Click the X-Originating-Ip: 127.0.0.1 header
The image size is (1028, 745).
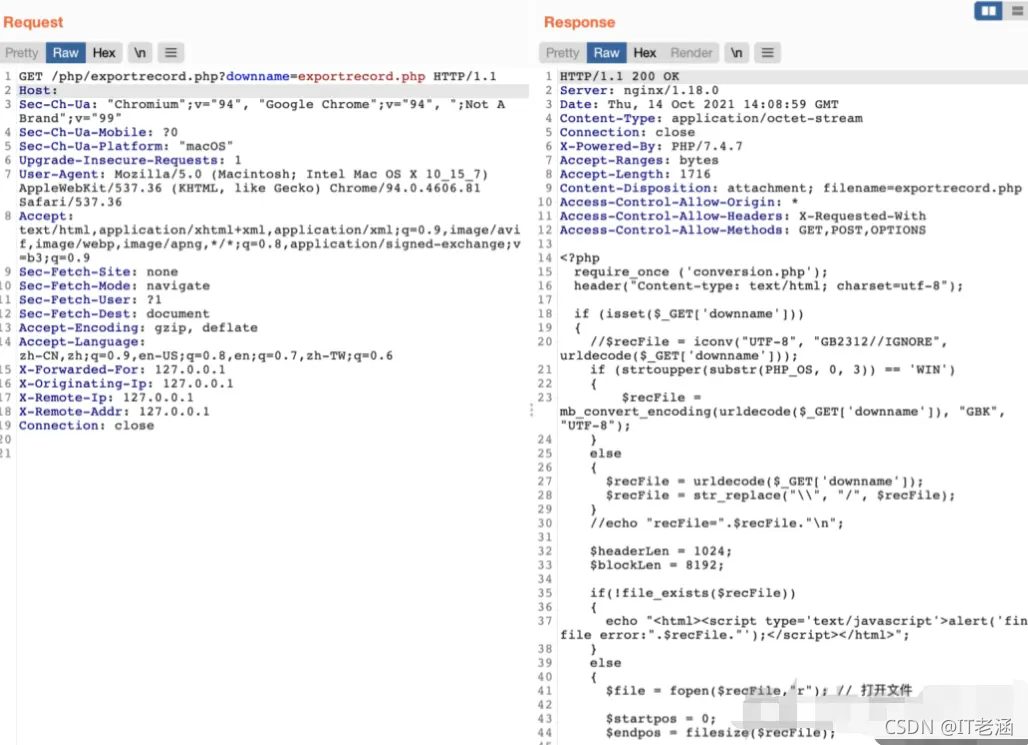click(126, 384)
